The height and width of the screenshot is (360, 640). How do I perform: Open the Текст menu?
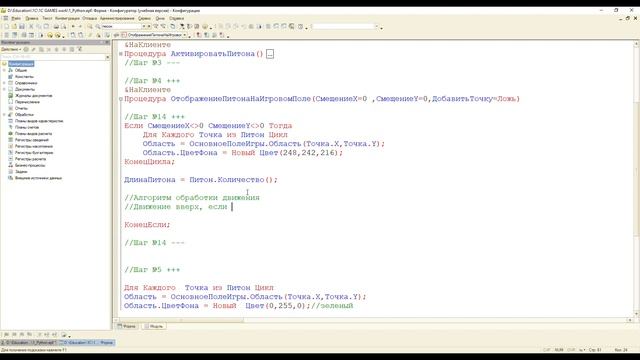click(47, 18)
